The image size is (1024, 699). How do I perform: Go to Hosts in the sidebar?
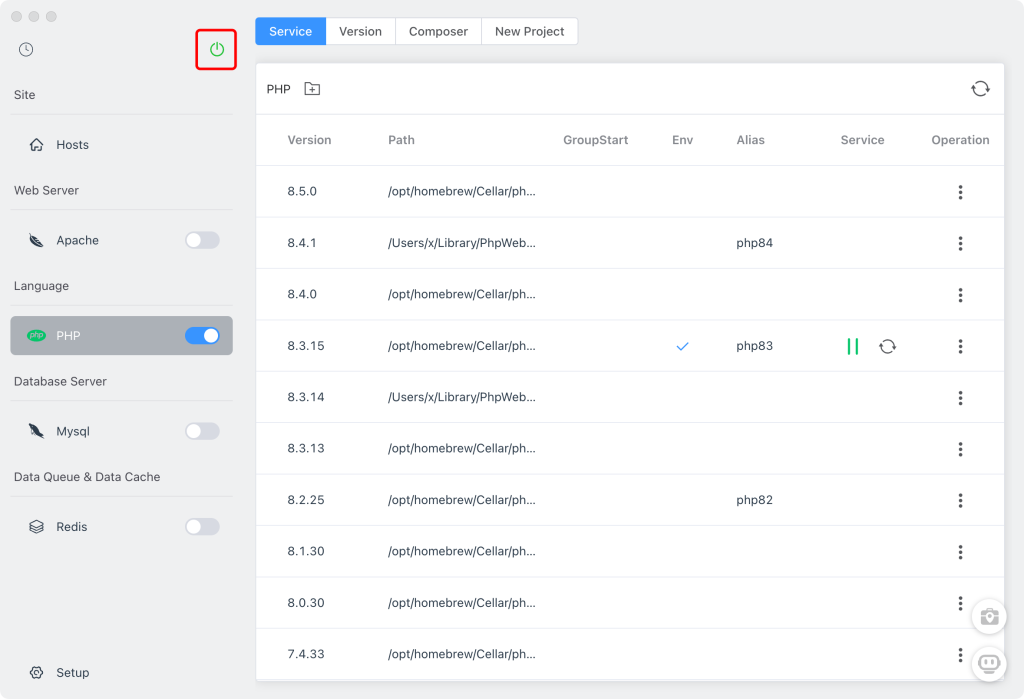click(x=72, y=145)
